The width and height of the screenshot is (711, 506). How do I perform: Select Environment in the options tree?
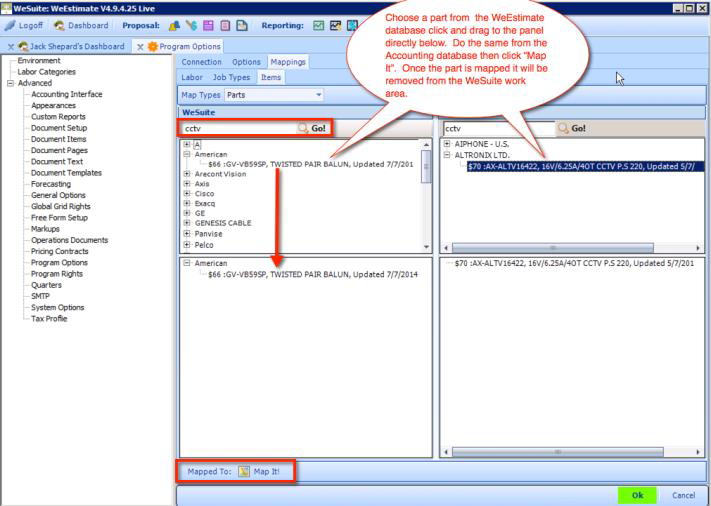pos(39,61)
